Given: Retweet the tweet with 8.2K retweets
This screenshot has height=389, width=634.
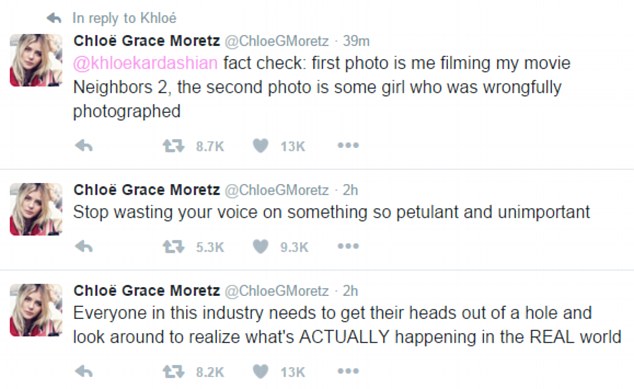Looking at the screenshot, I should point(173,371).
